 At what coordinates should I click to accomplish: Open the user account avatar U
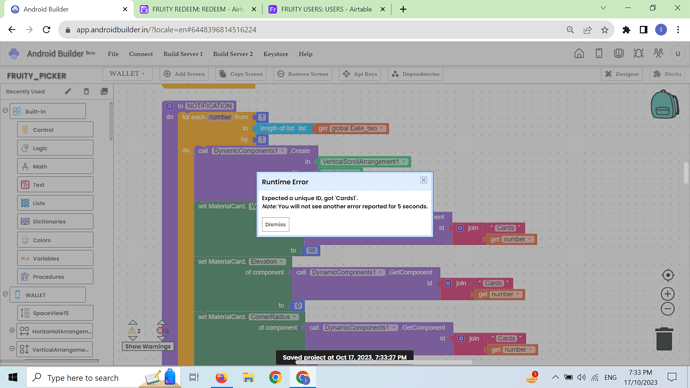(x=678, y=54)
